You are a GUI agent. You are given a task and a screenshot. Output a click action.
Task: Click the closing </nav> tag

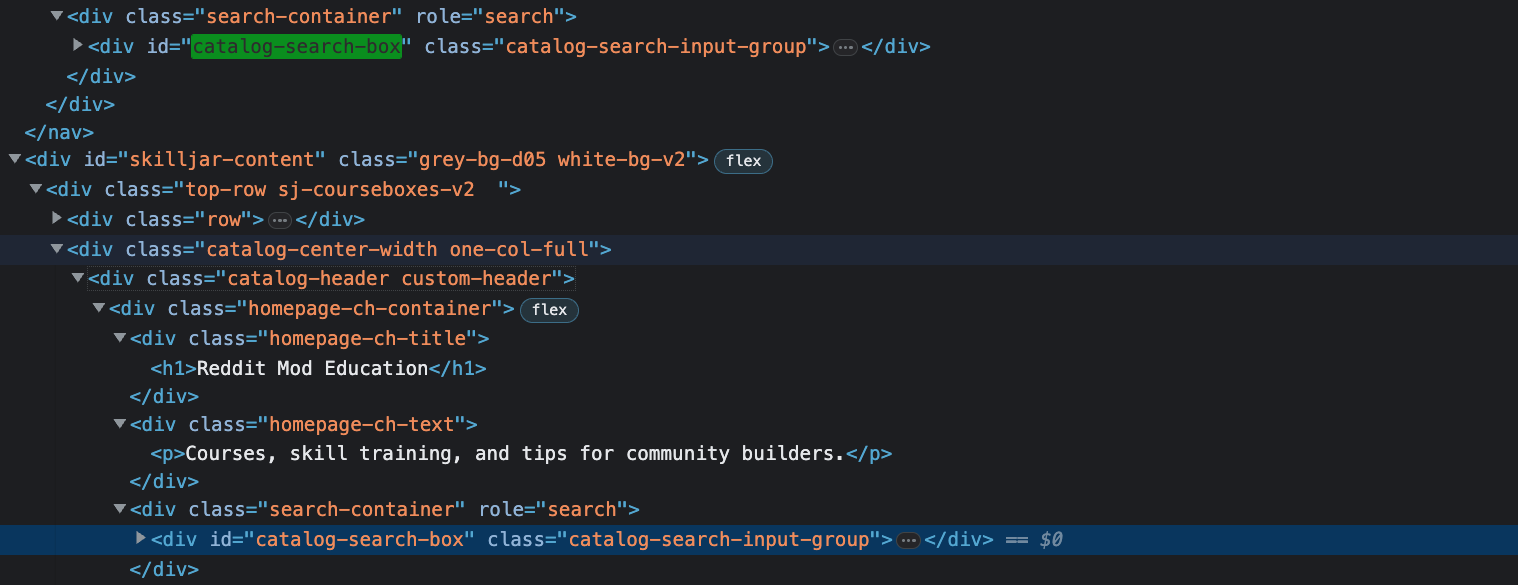[x=59, y=132]
